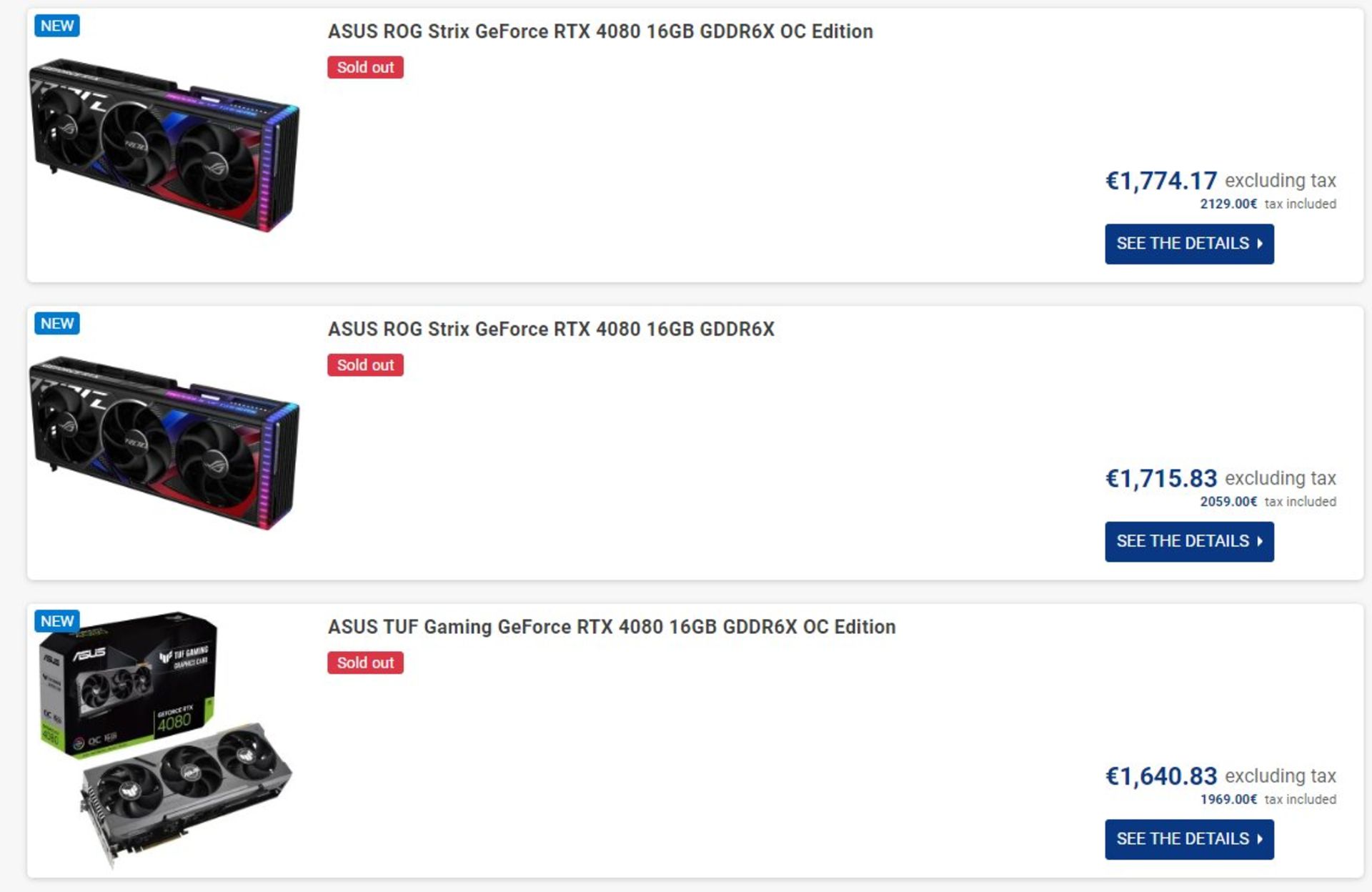The image size is (1372, 892).
Task: Open the ASUS ROG Strix RTX 4080 OC Edition title link
Action: [x=599, y=31]
